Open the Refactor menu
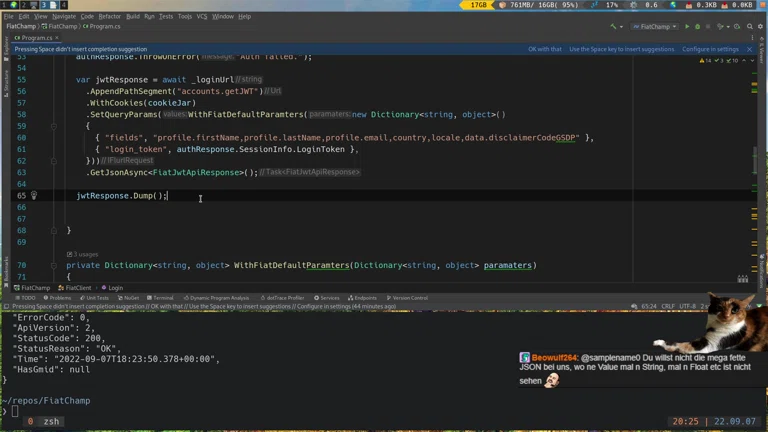The height and width of the screenshot is (432, 768). [x=109, y=16]
